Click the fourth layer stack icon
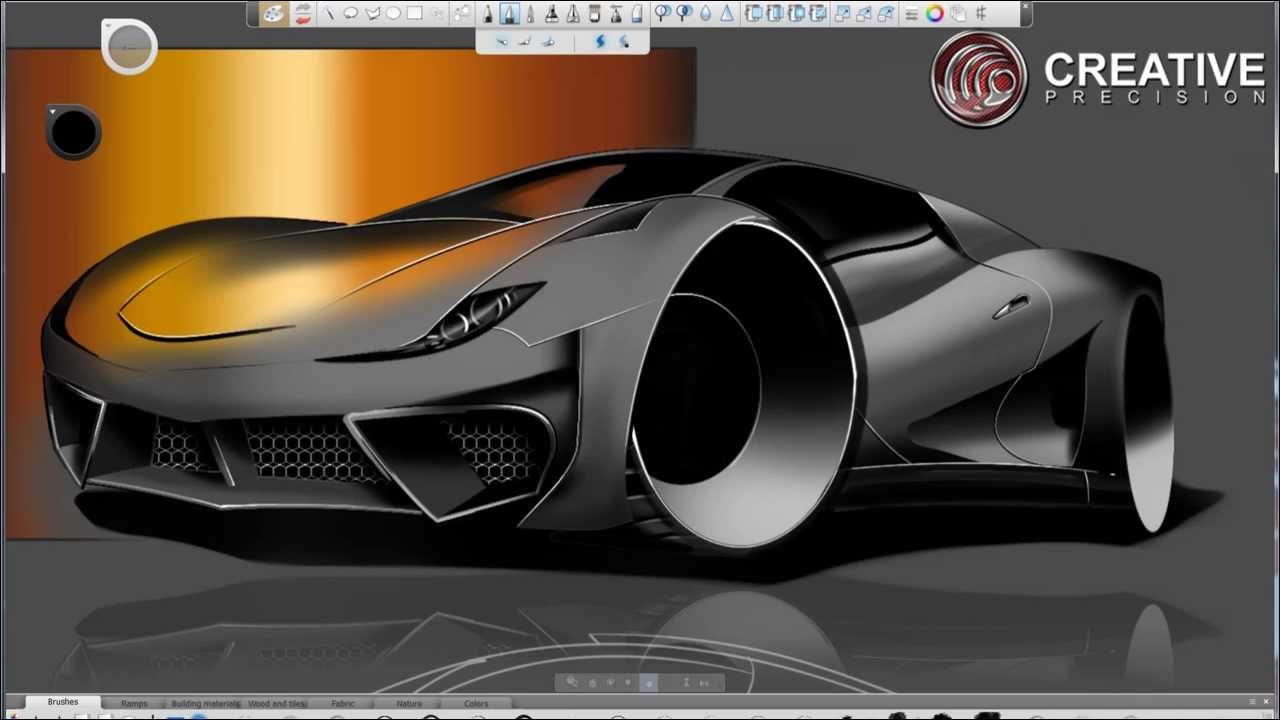 pyautogui.click(x=819, y=13)
